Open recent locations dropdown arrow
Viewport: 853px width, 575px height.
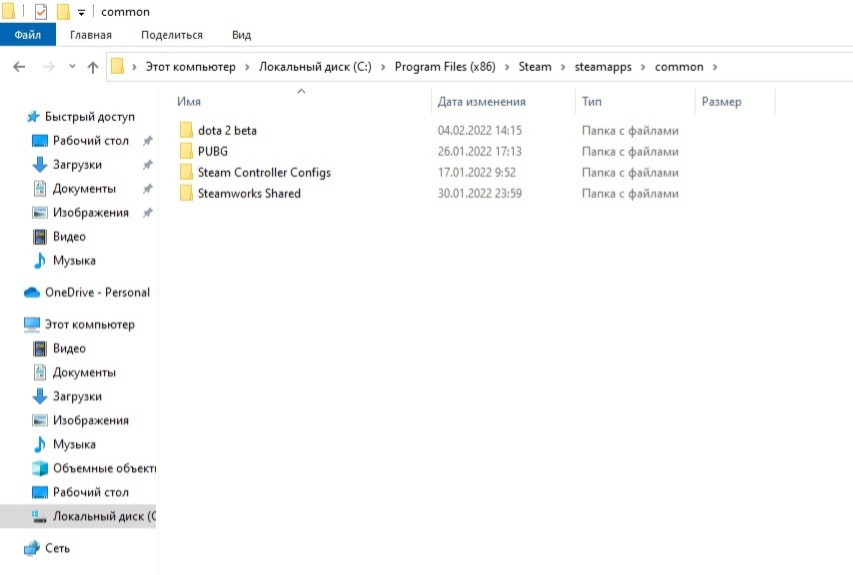pyautogui.click(x=72, y=66)
